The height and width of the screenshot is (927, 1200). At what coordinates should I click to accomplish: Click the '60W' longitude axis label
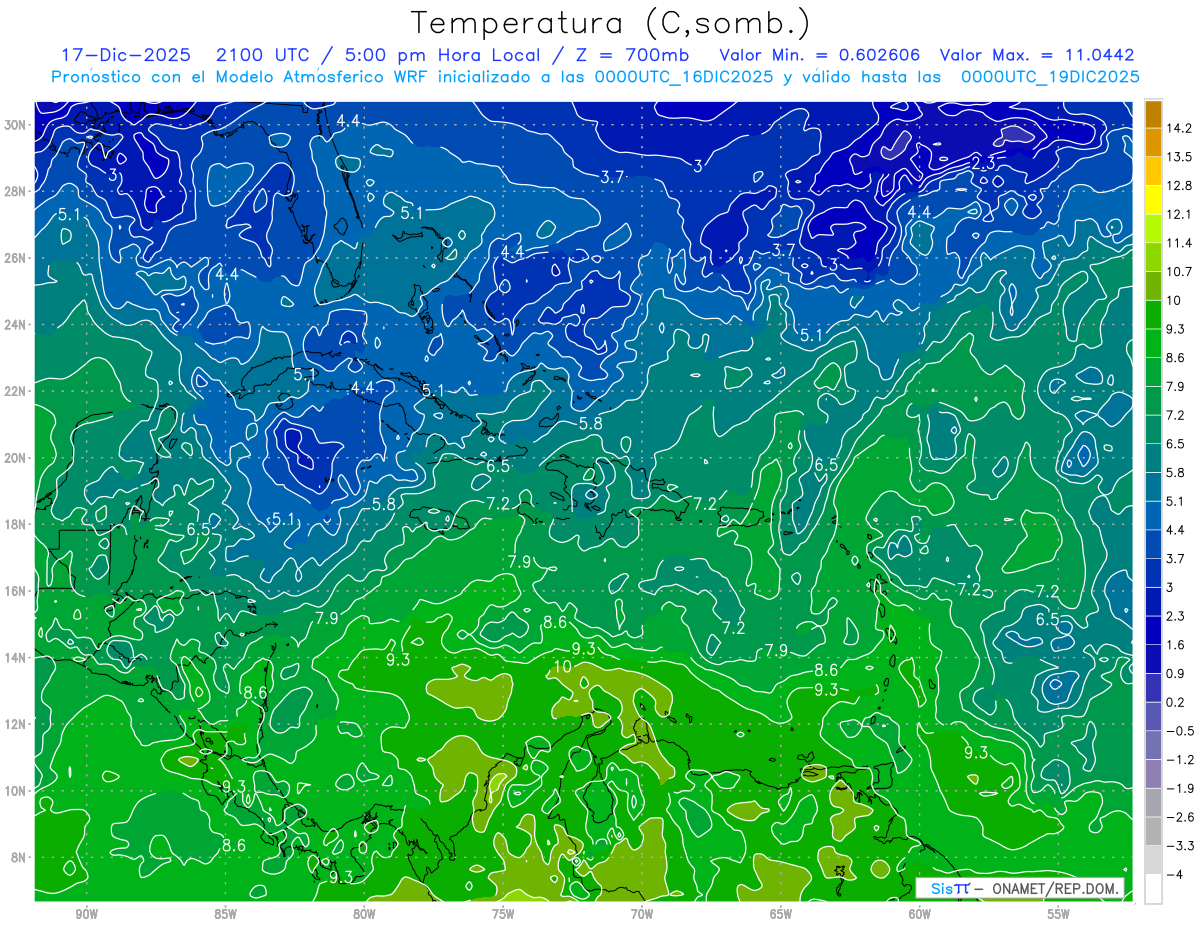click(919, 915)
